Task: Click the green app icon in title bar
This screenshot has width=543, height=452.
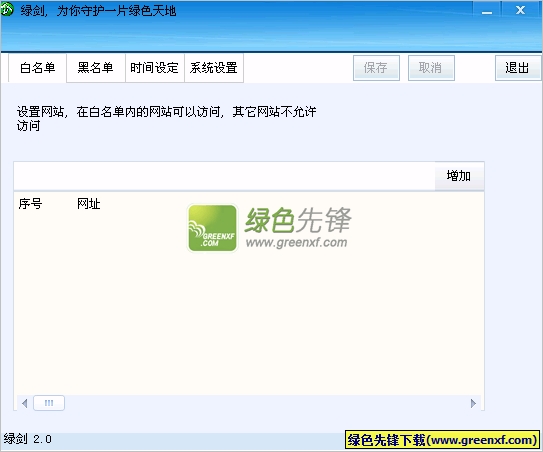Action: point(6,9)
